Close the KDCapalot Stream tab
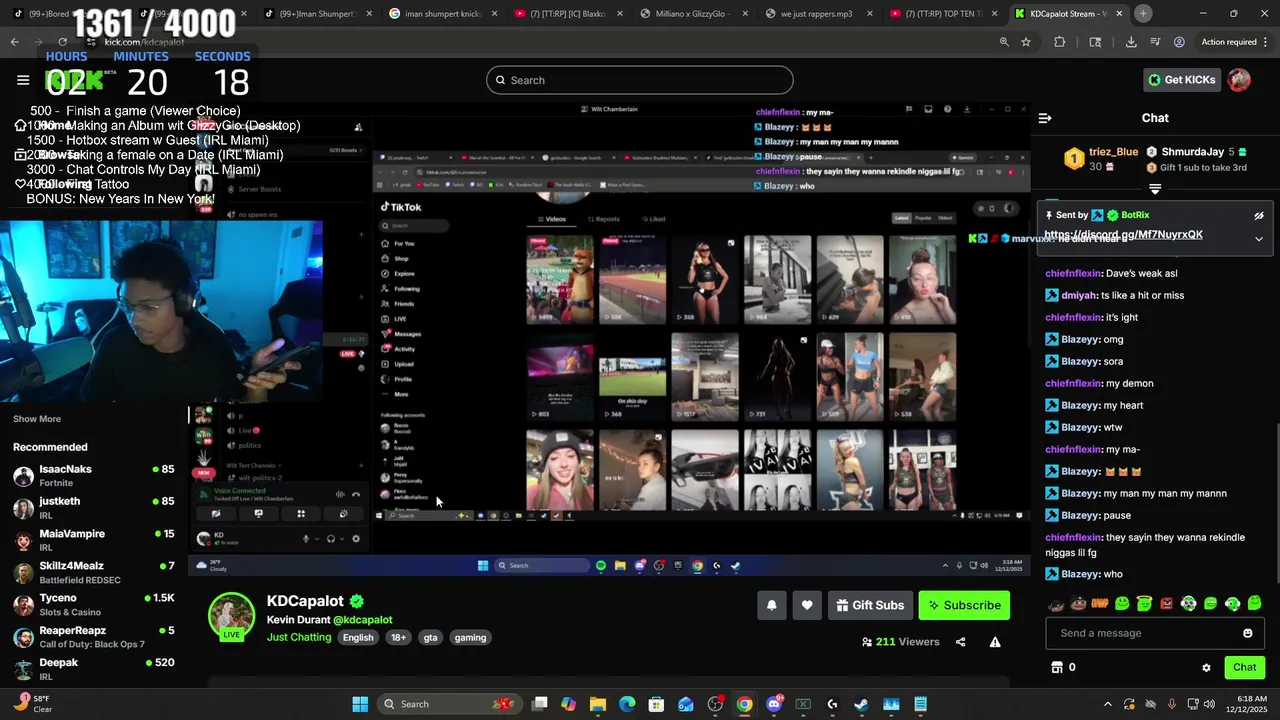The height and width of the screenshot is (720, 1280). 1118,14
